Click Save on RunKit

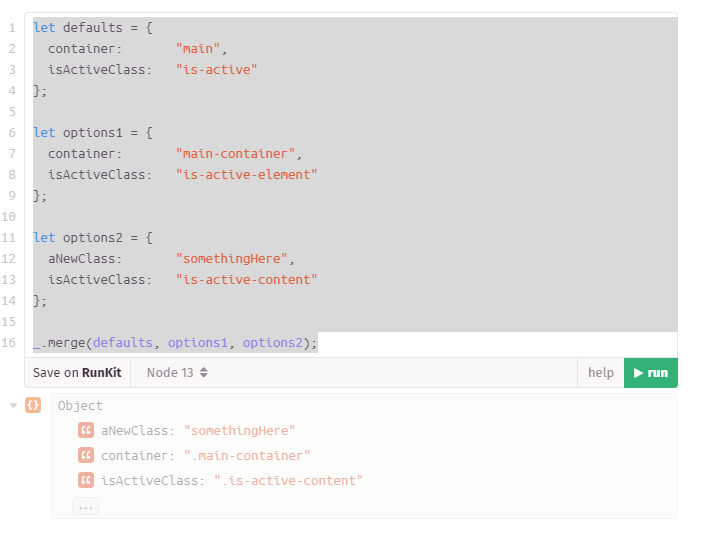tap(77, 373)
